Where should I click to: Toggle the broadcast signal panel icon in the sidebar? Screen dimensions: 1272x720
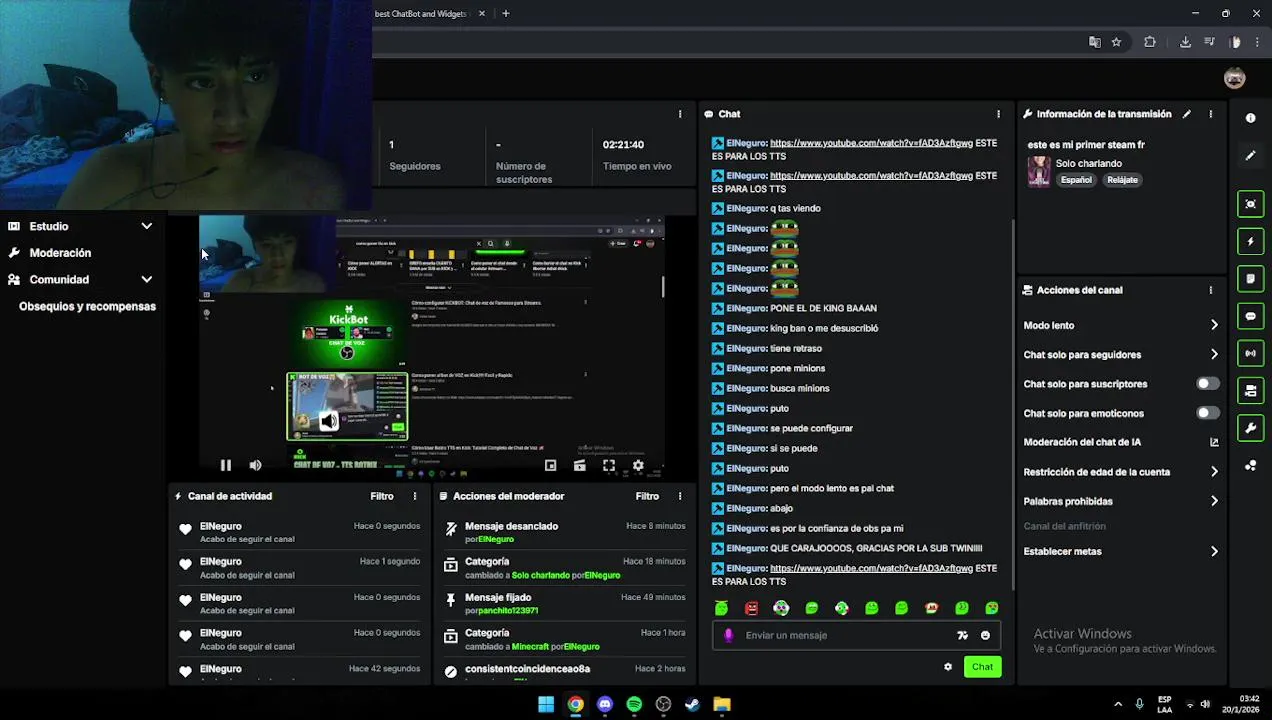click(x=1250, y=353)
